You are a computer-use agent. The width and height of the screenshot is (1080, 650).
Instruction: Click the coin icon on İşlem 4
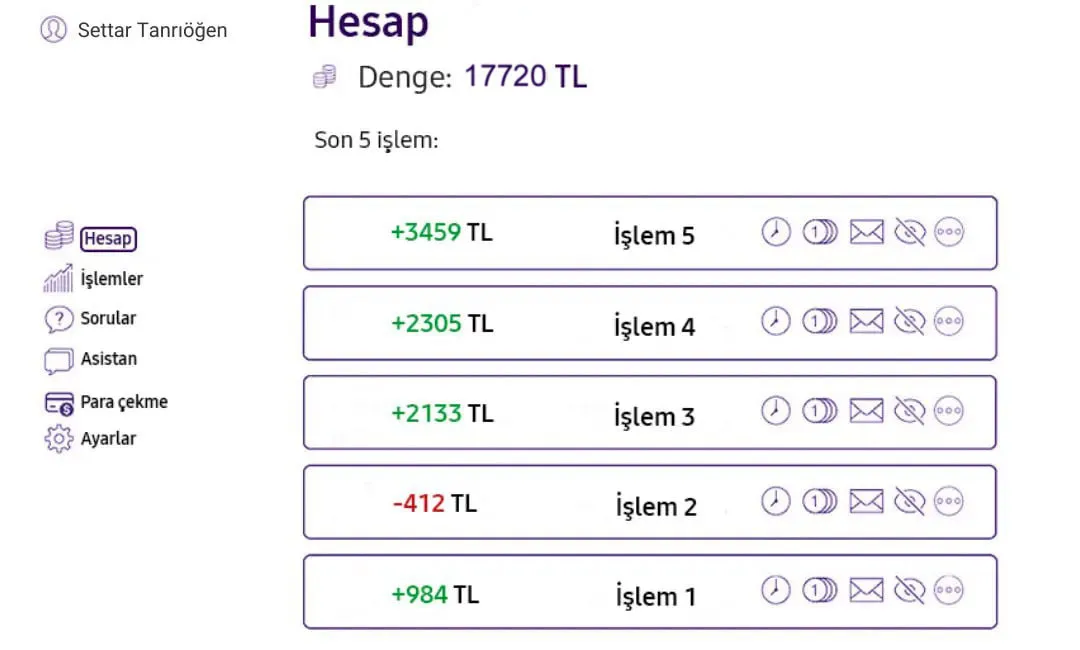click(820, 321)
